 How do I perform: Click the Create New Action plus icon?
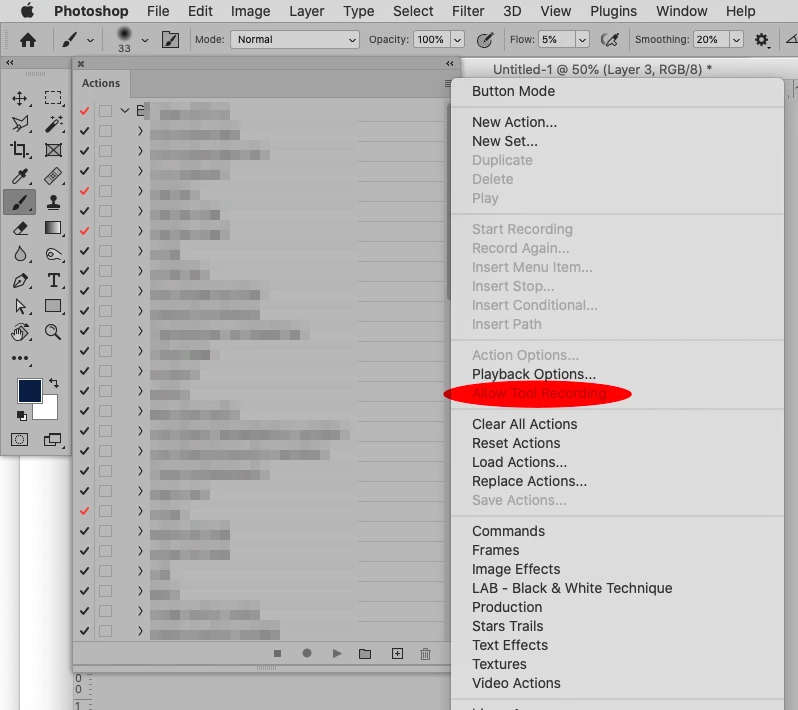click(397, 654)
